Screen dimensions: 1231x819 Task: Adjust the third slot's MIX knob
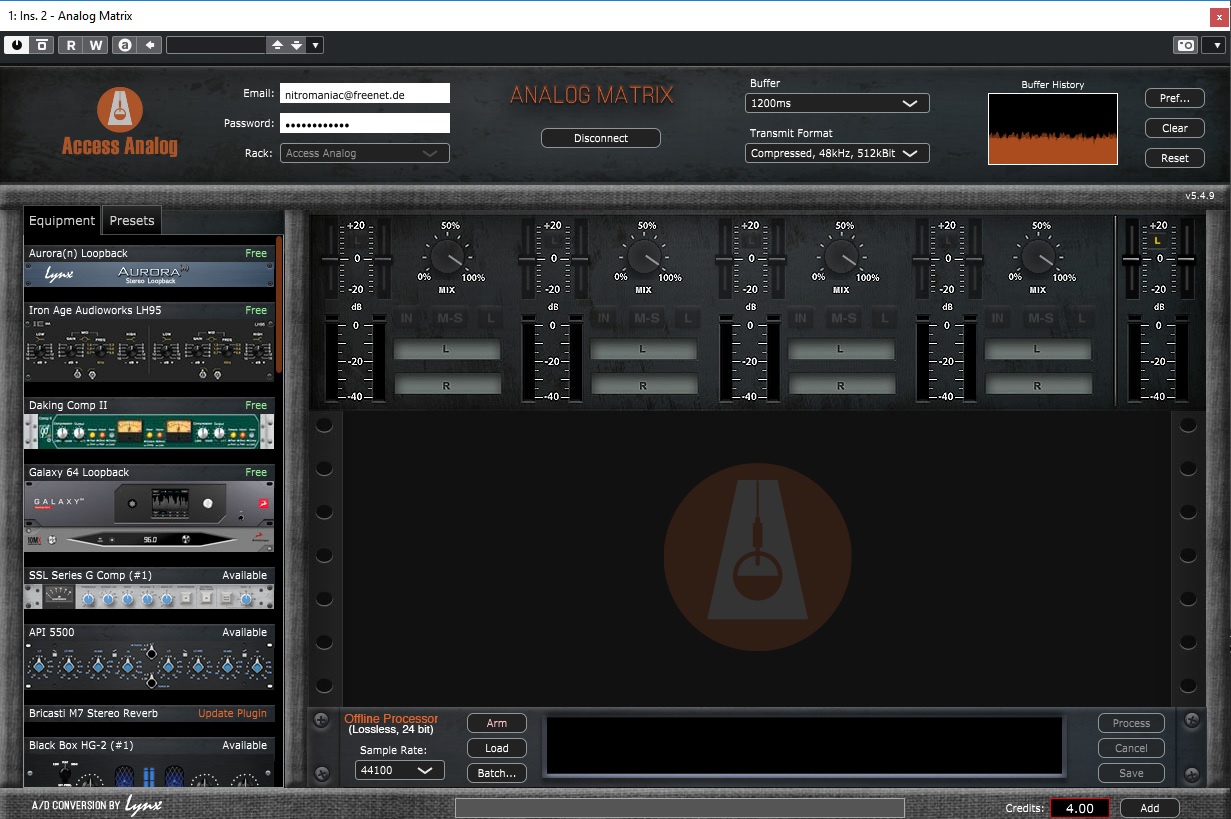[x=841, y=257]
